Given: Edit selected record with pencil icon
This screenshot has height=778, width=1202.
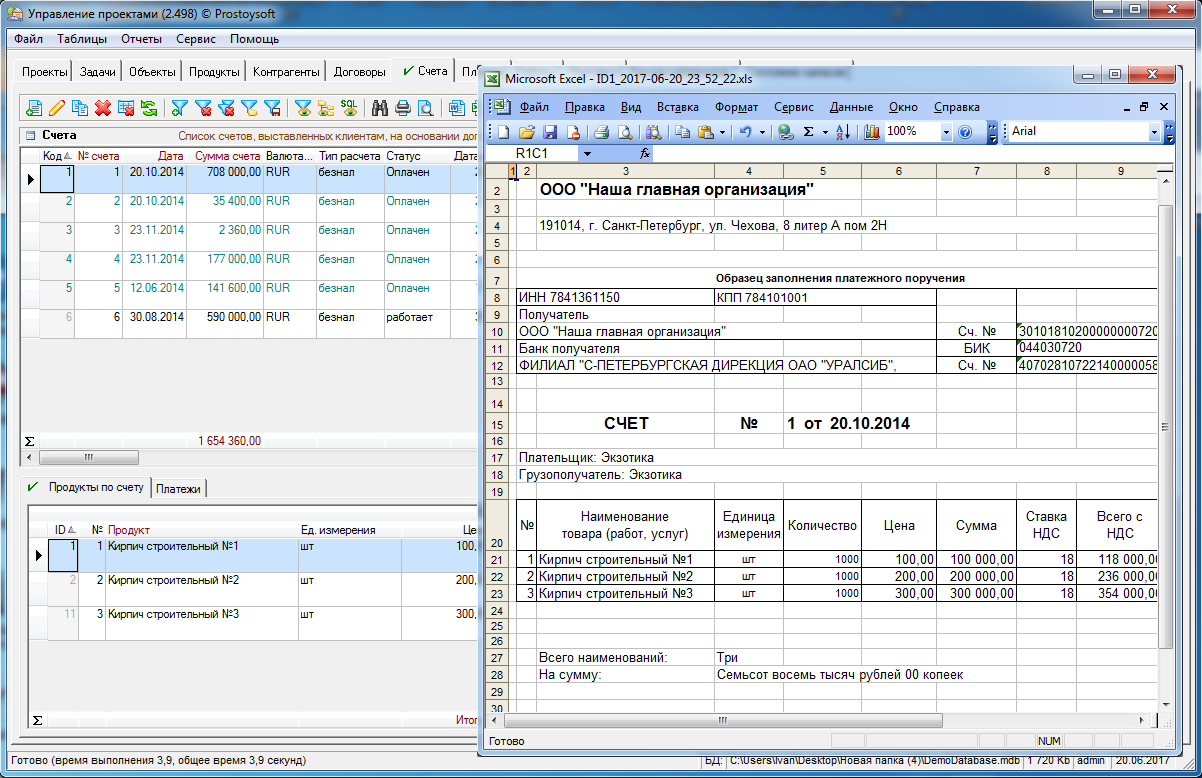Looking at the screenshot, I should tap(56, 107).
